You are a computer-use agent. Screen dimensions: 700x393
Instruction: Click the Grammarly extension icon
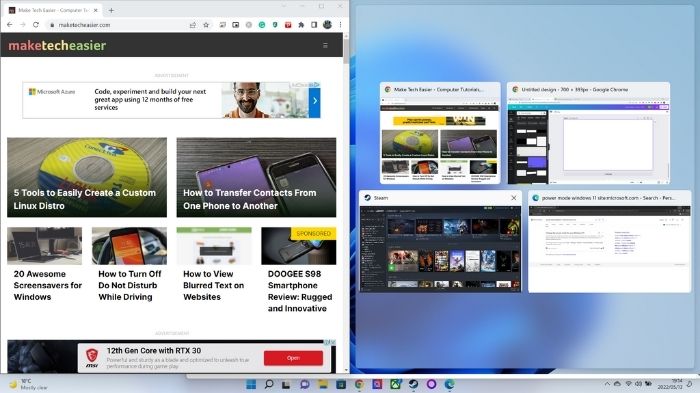coord(262,25)
